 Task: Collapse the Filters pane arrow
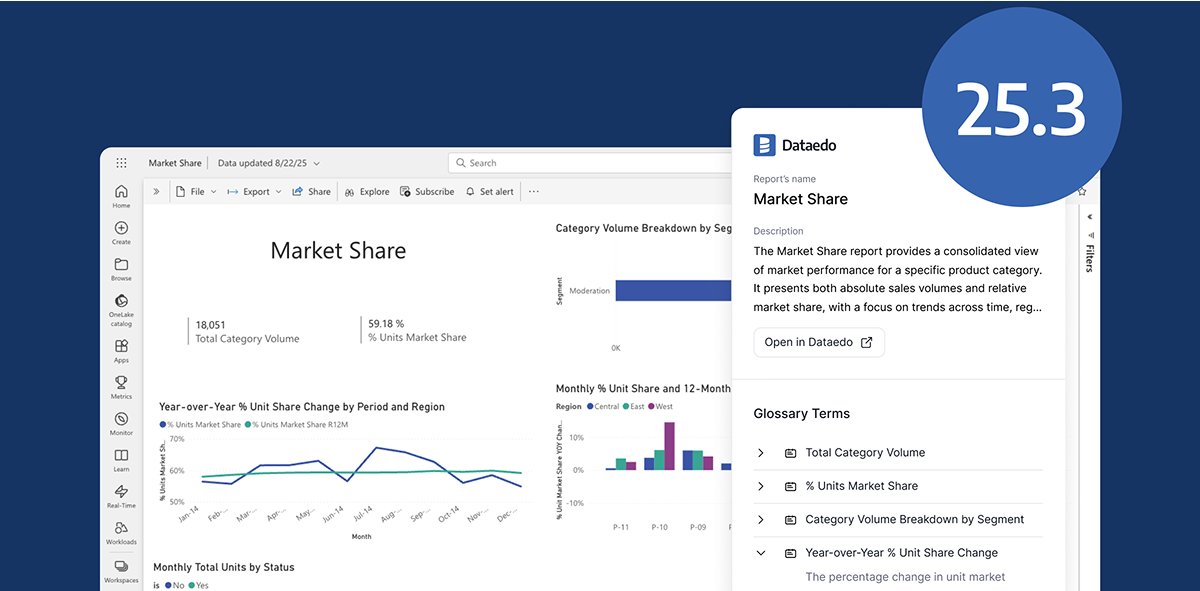click(1090, 217)
